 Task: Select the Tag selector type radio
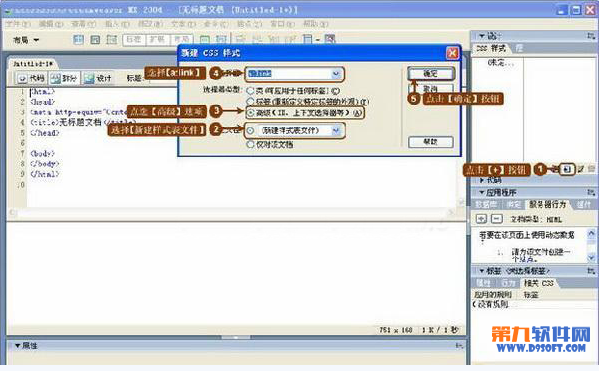click(250, 102)
